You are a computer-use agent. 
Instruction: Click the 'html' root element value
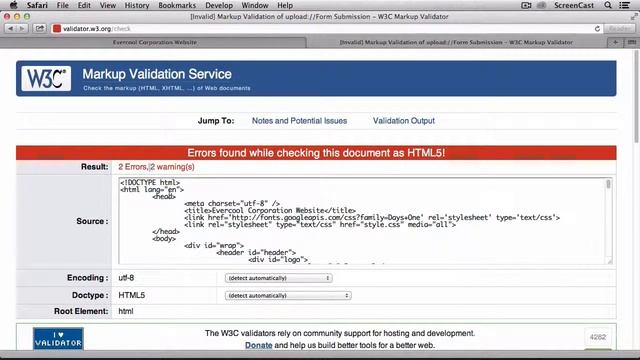pyautogui.click(x=126, y=311)
